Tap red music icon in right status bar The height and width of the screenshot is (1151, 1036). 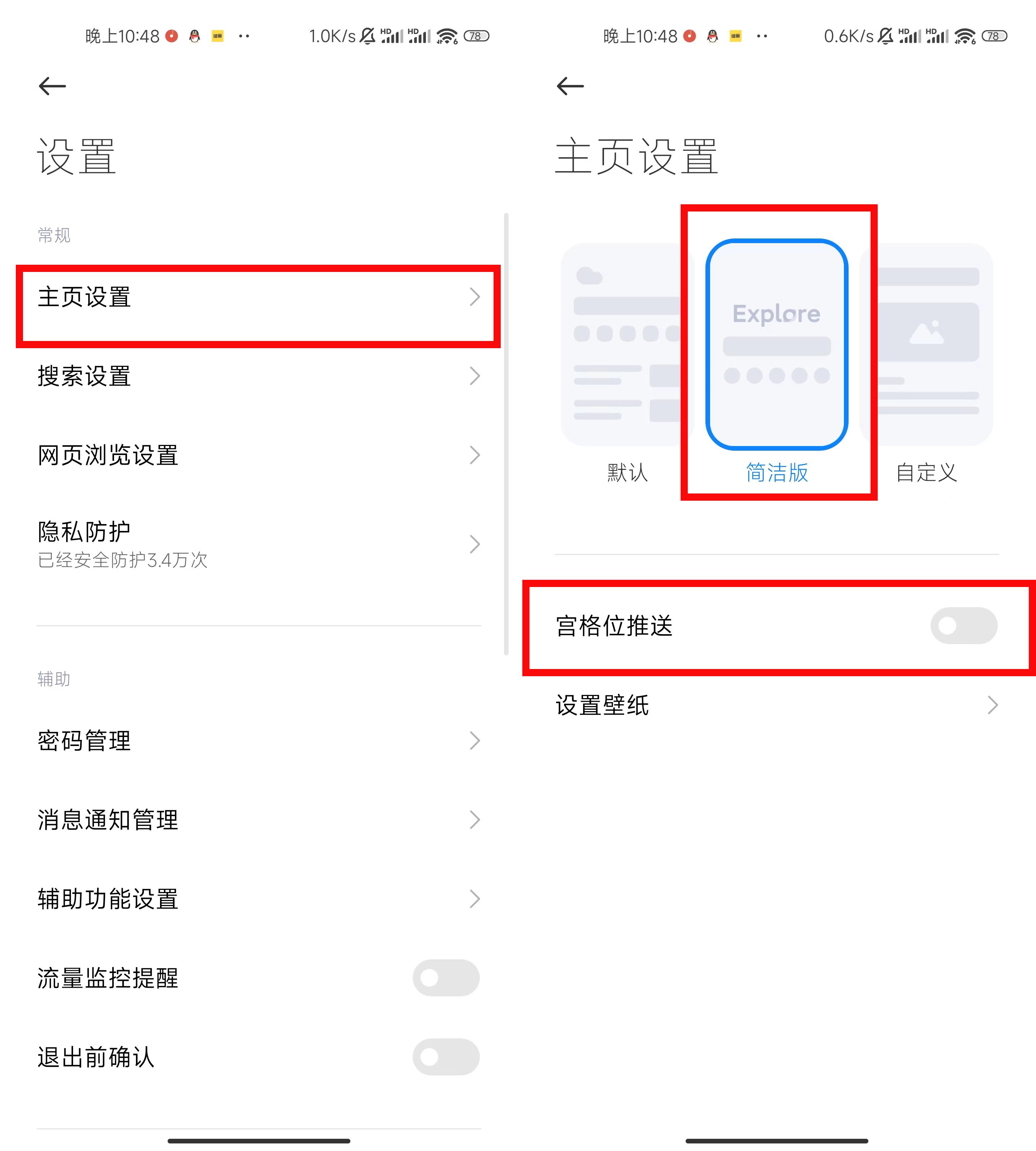[x=690, y=36]
